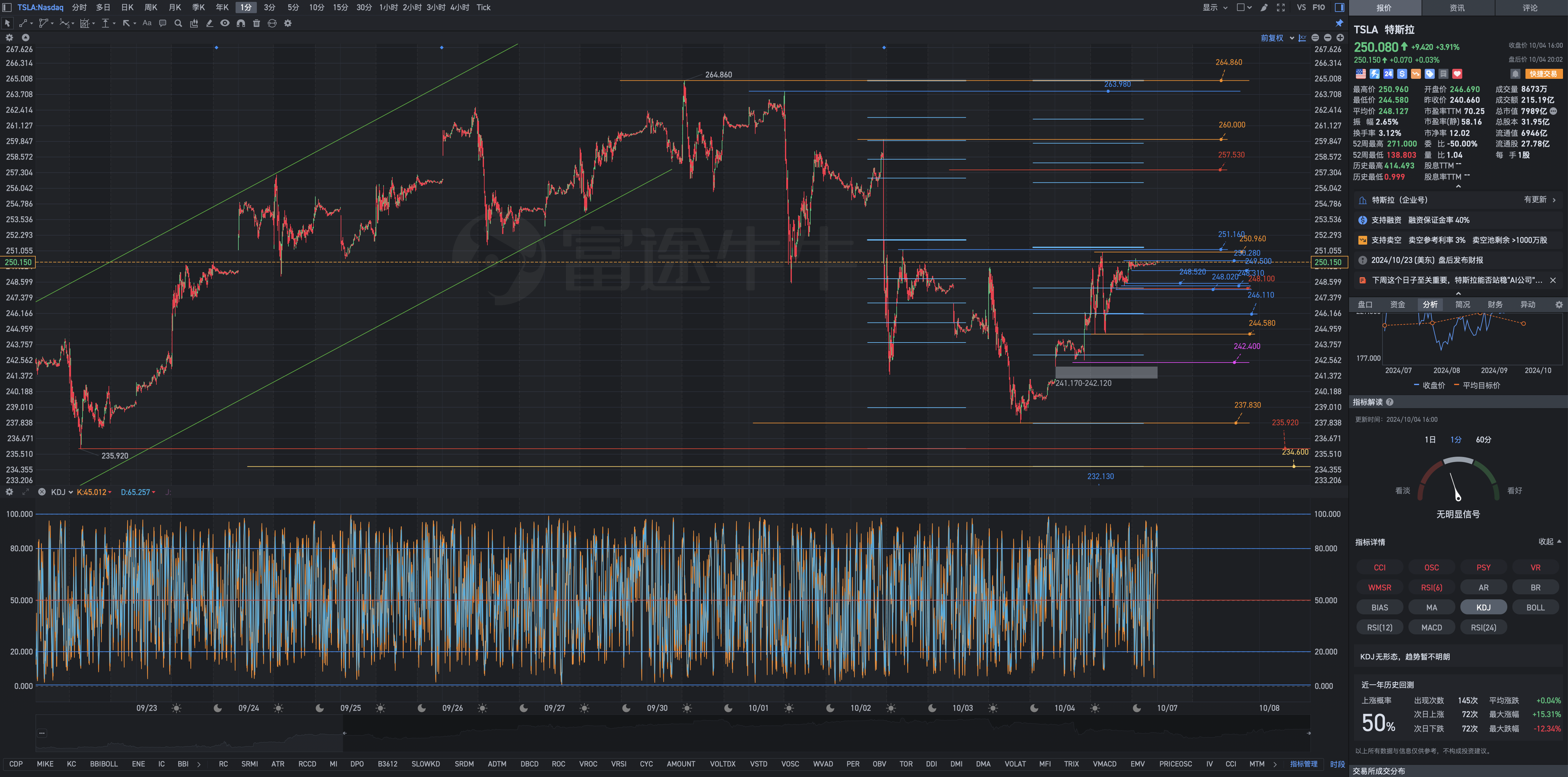Viewport: 1568px width, 777px height.
Task: Toggle magnet snap mode
Action: coord(241,23)
